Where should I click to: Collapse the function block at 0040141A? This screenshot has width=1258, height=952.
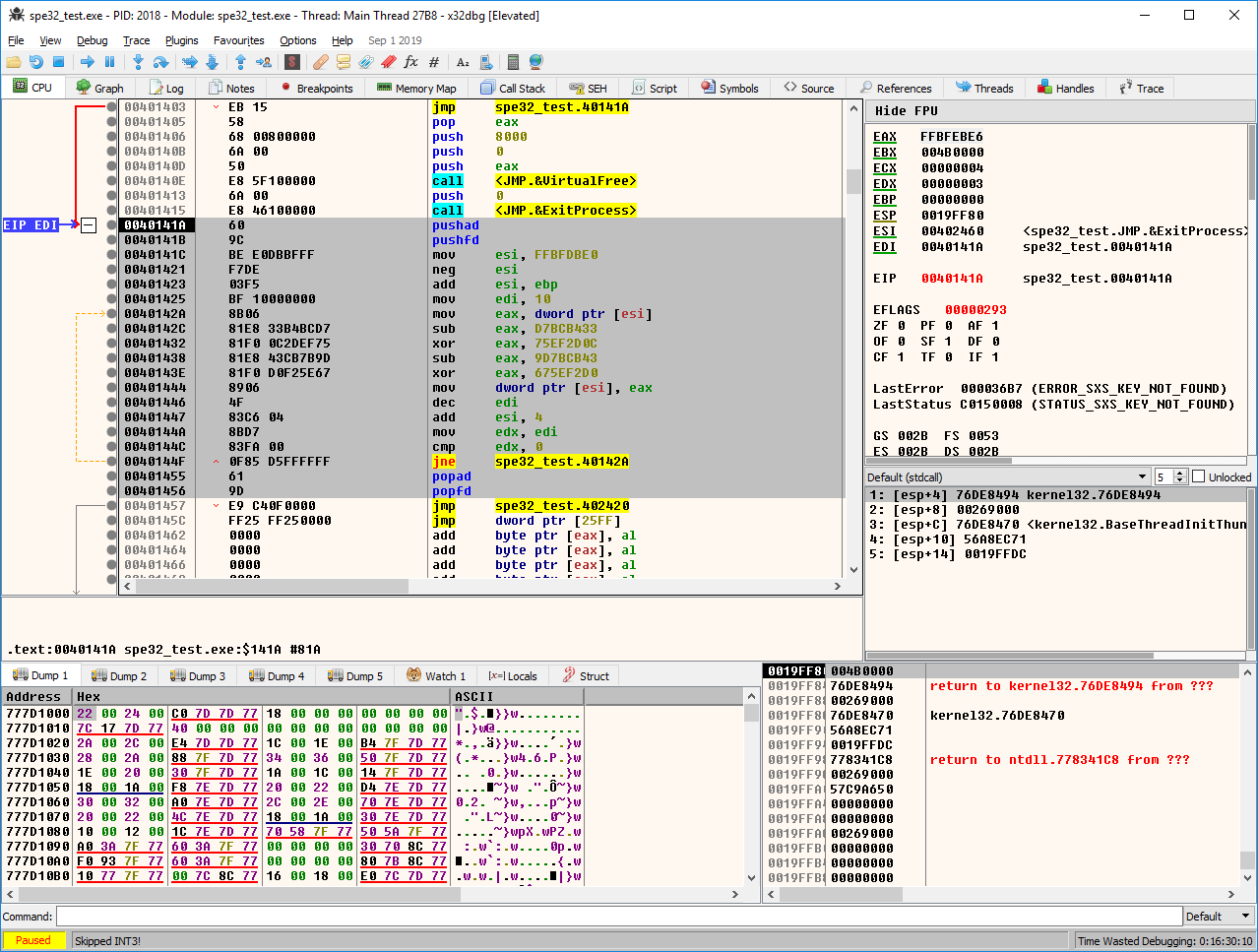tap(88, 225)
